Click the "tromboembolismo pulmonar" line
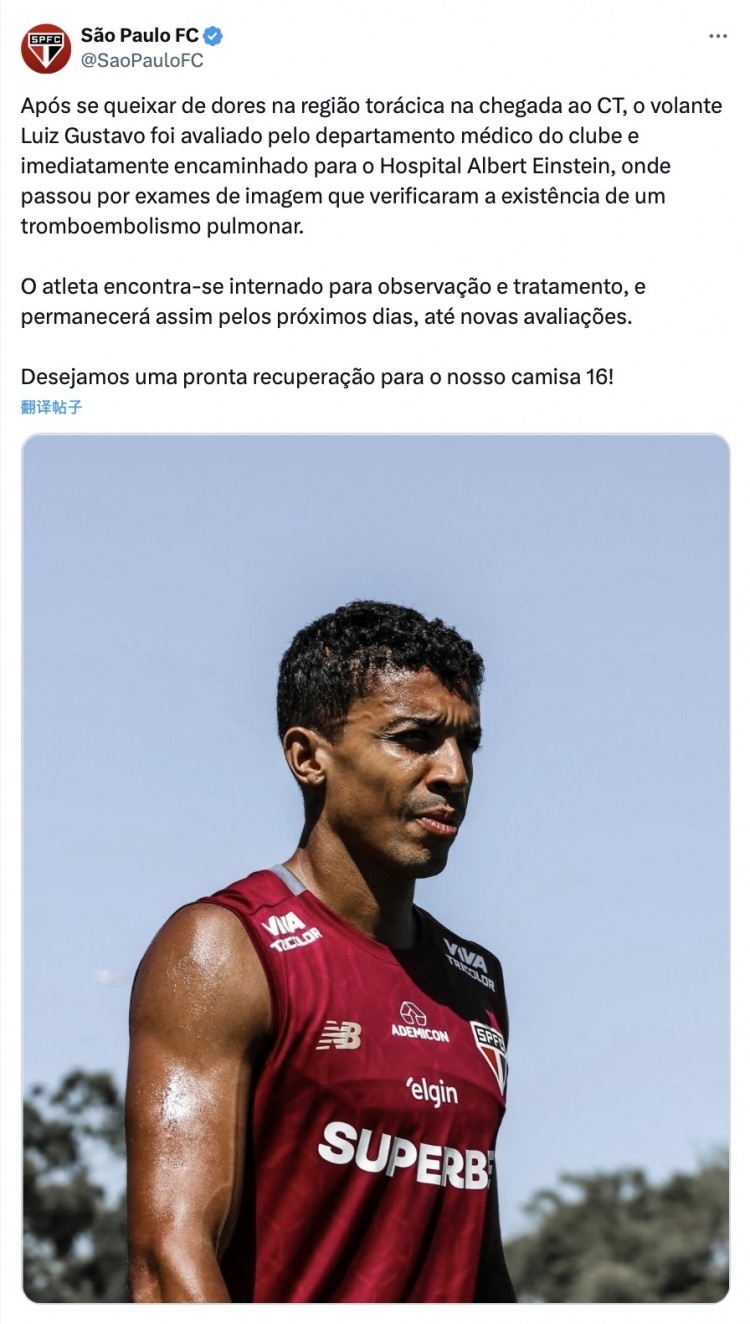This screenshot has height=1324, width=750. pyautogui.click(x=161, y=226)
